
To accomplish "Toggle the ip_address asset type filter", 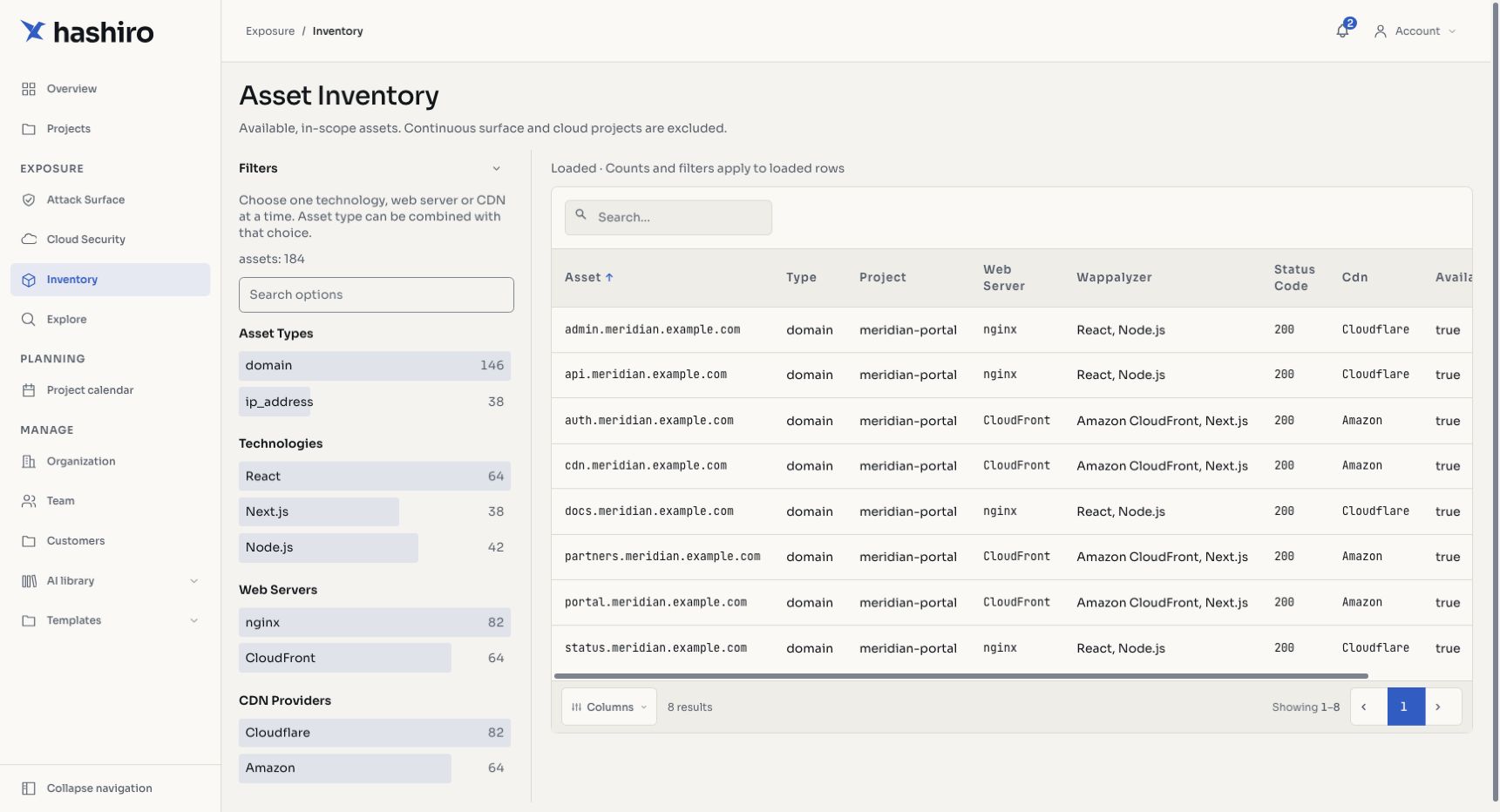I will coord(375,402).
